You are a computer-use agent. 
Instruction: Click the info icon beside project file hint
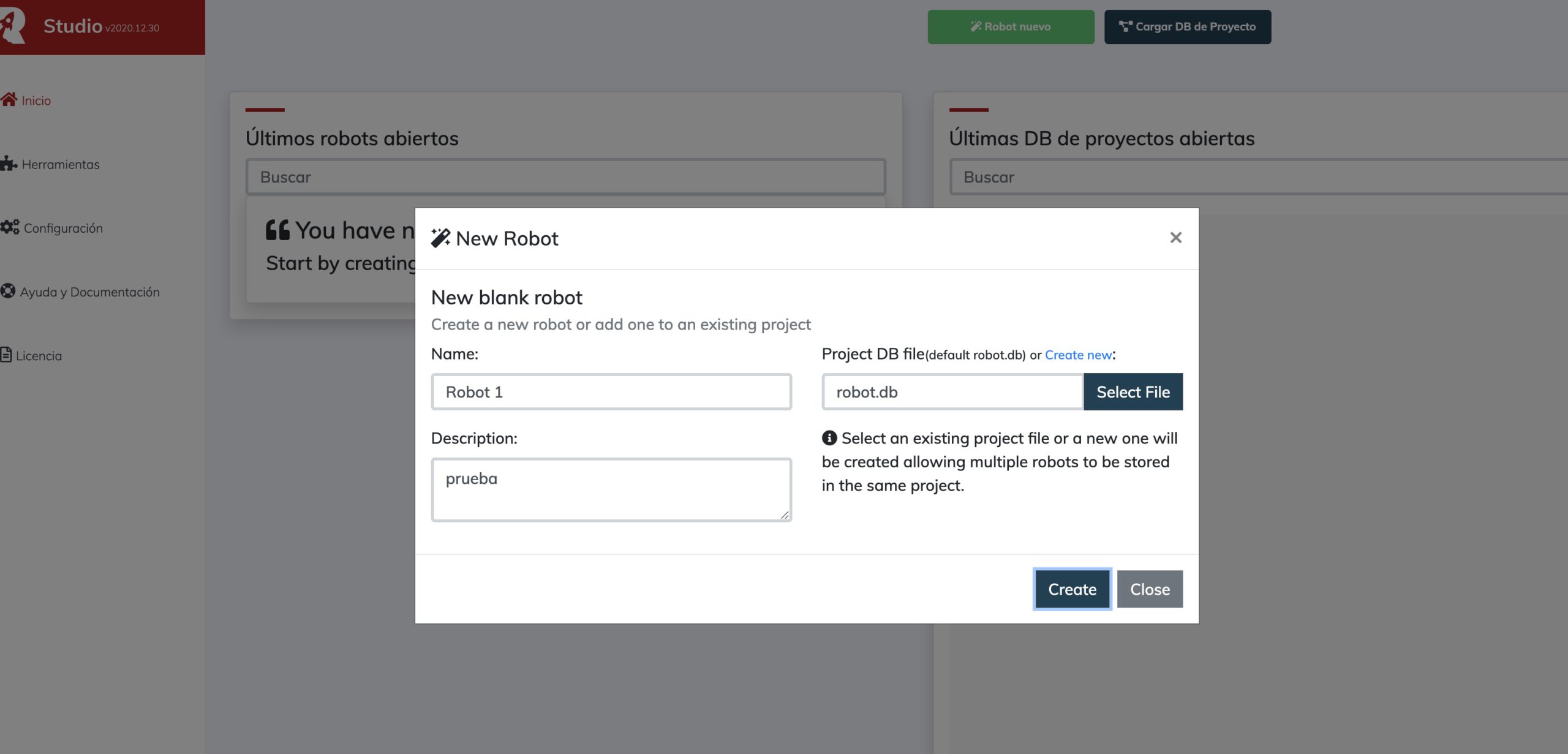[829, 438]
